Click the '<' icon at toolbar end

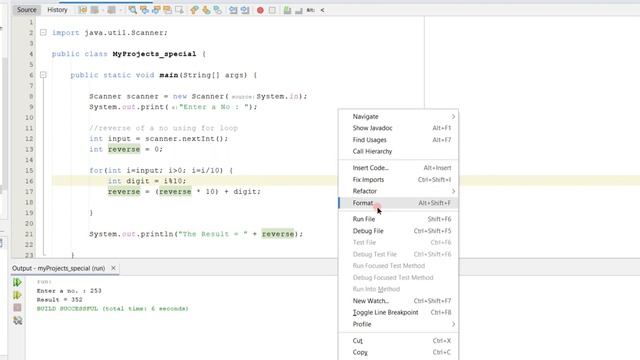(x=322, y=10)
